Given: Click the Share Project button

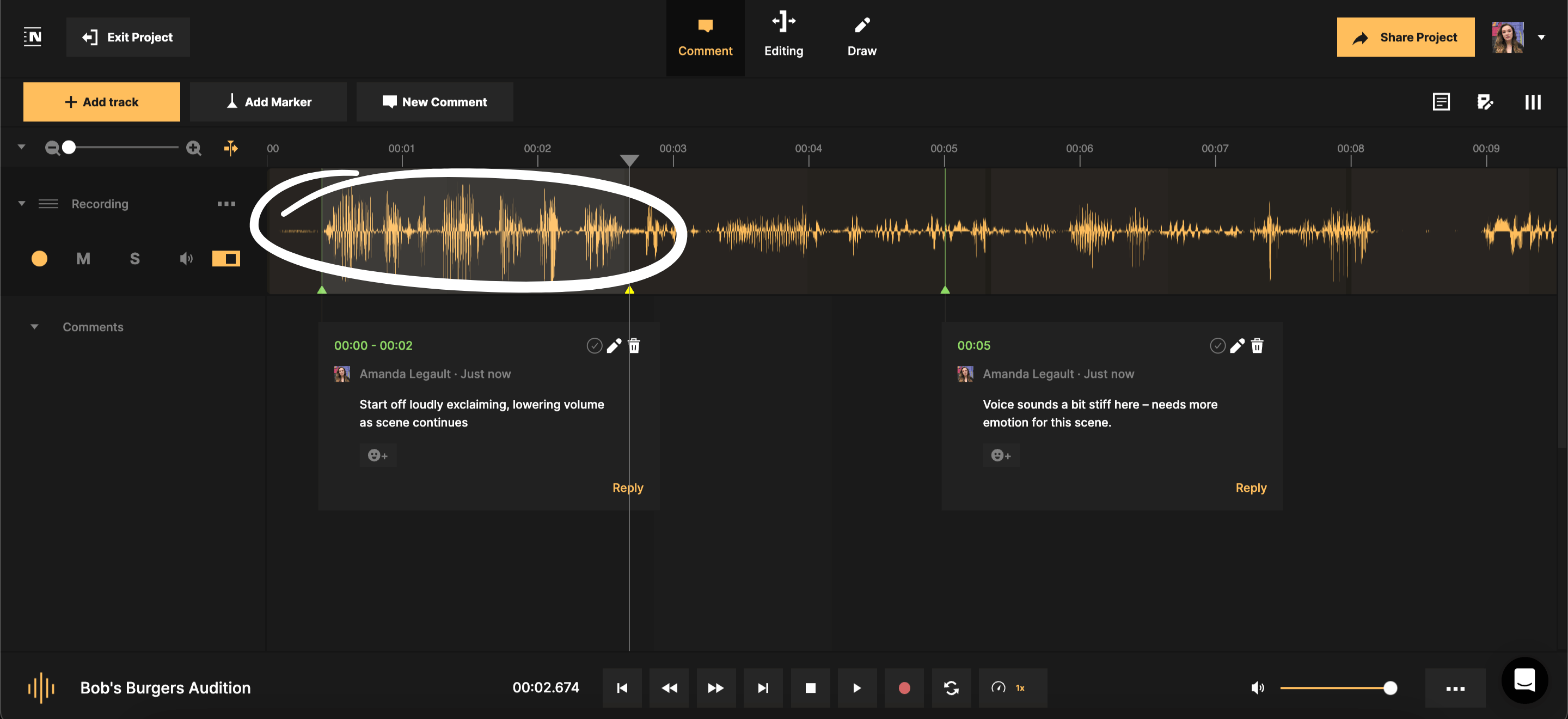Looking at the screenshot, I should coord(1405,37).
